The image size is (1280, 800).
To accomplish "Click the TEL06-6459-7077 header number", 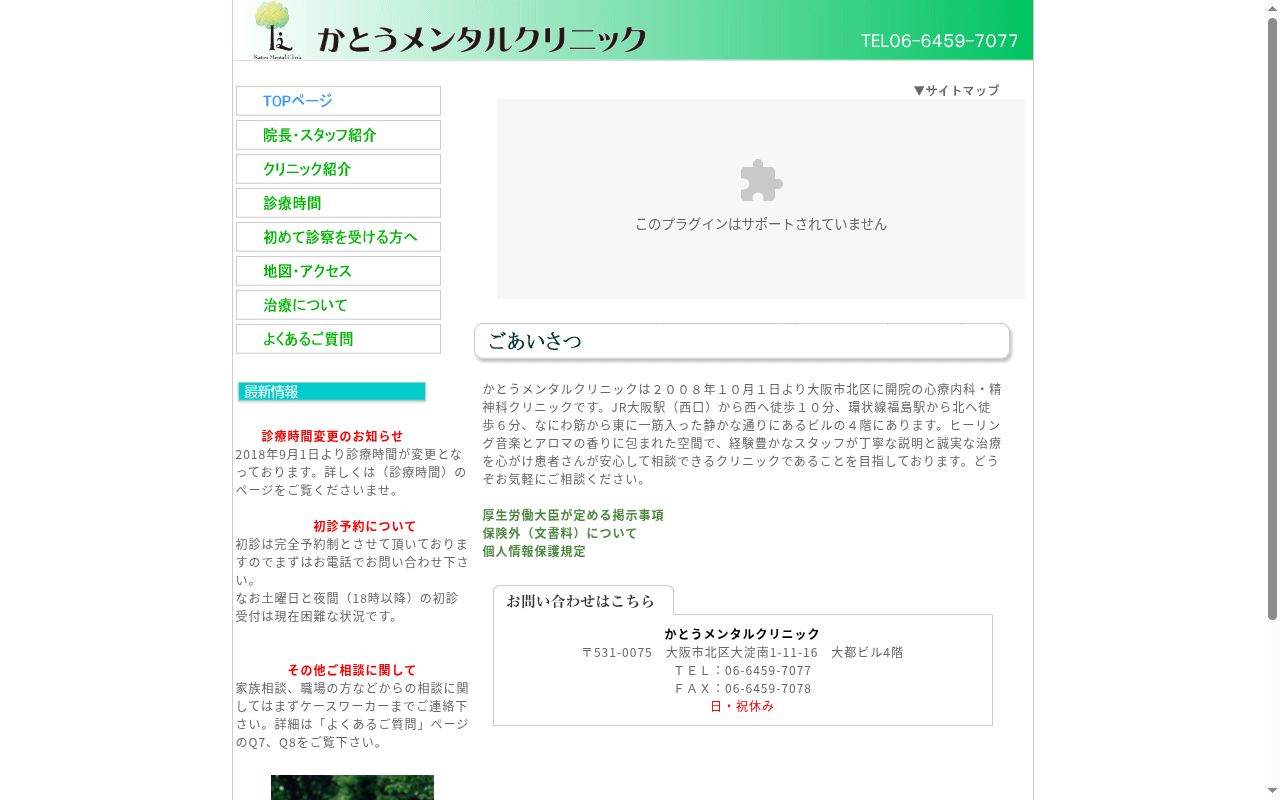I will point(940,41).
